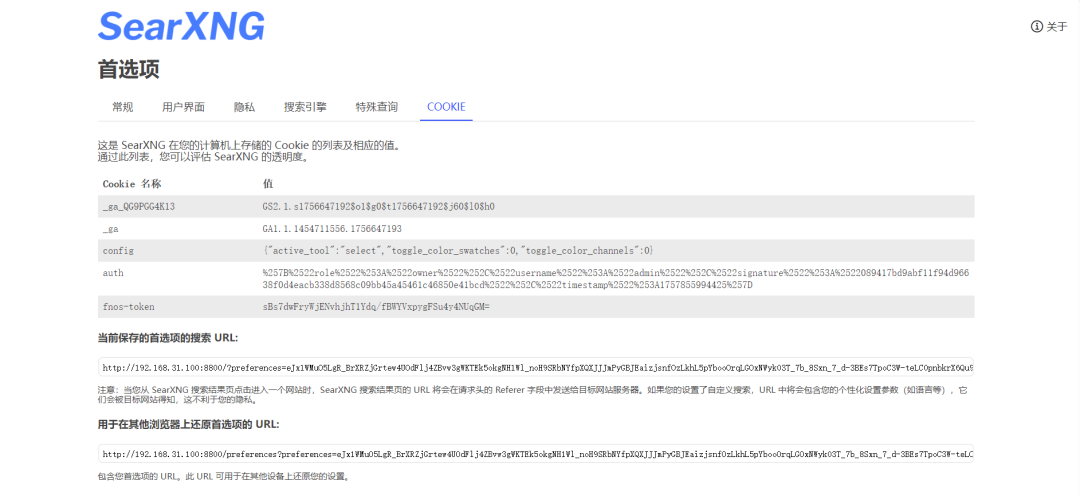Click the restore preferences URL field
1080x496 pixels.
(x=535, y=454)
